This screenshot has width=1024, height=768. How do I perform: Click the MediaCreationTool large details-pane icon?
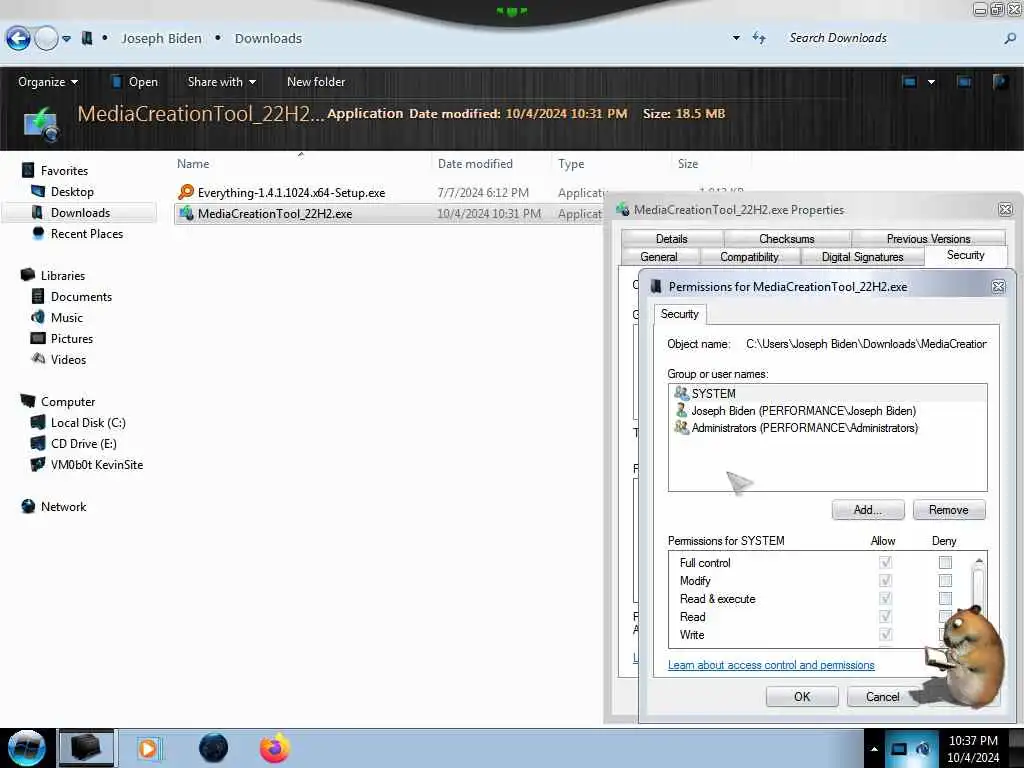point(42,124)
